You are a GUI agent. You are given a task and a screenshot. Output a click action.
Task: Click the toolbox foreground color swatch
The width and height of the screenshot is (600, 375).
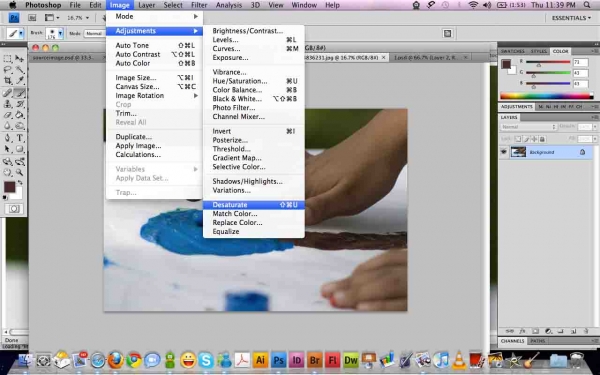click(9, 187)
